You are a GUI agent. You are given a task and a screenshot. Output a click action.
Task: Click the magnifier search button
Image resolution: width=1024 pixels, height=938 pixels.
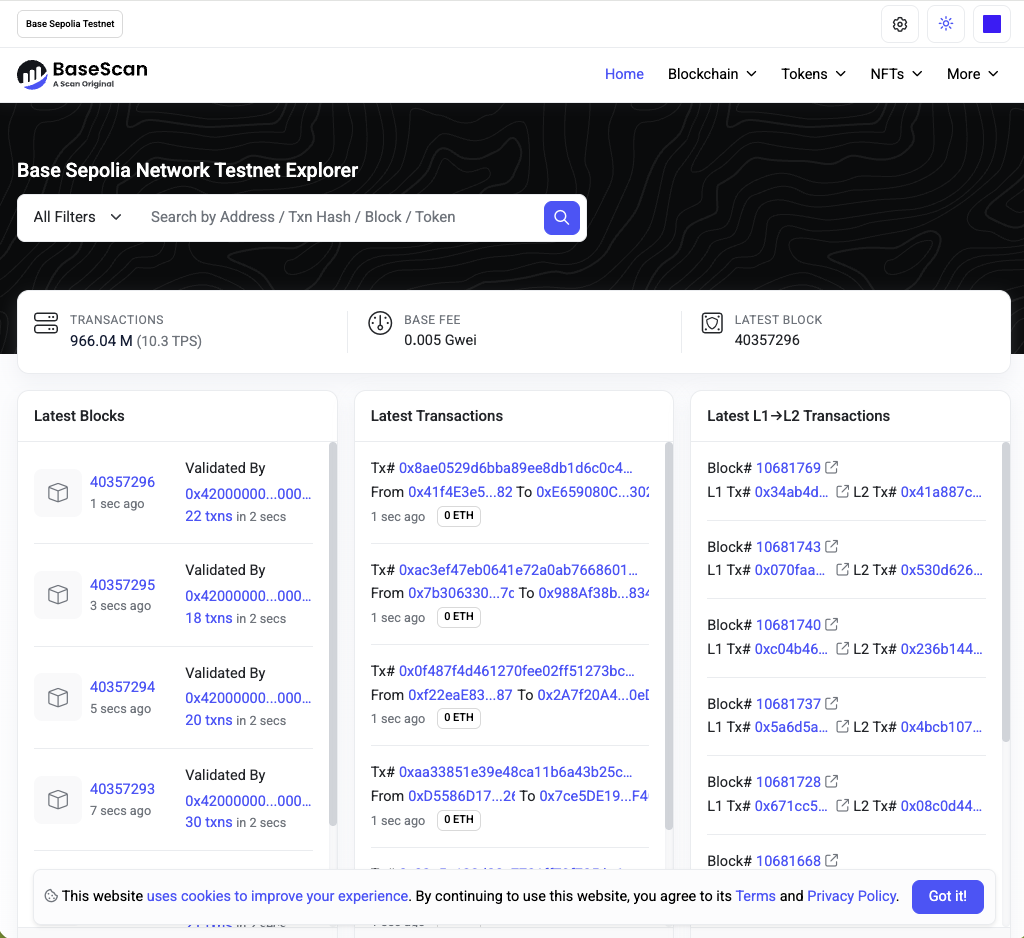pyautogui.click(x=561, y=217)
